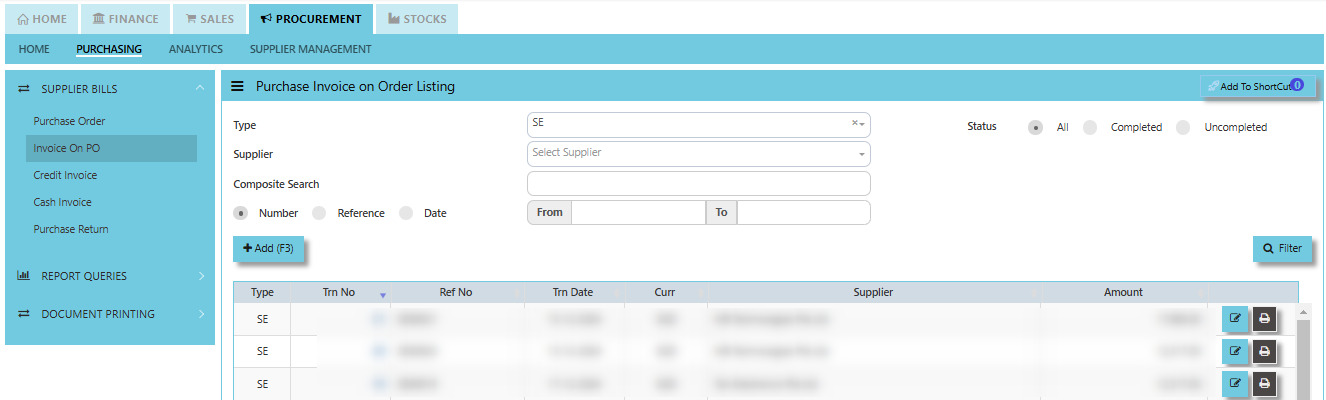Edit the first invoice row
Screen dimensions: 1326x400
1235,319
